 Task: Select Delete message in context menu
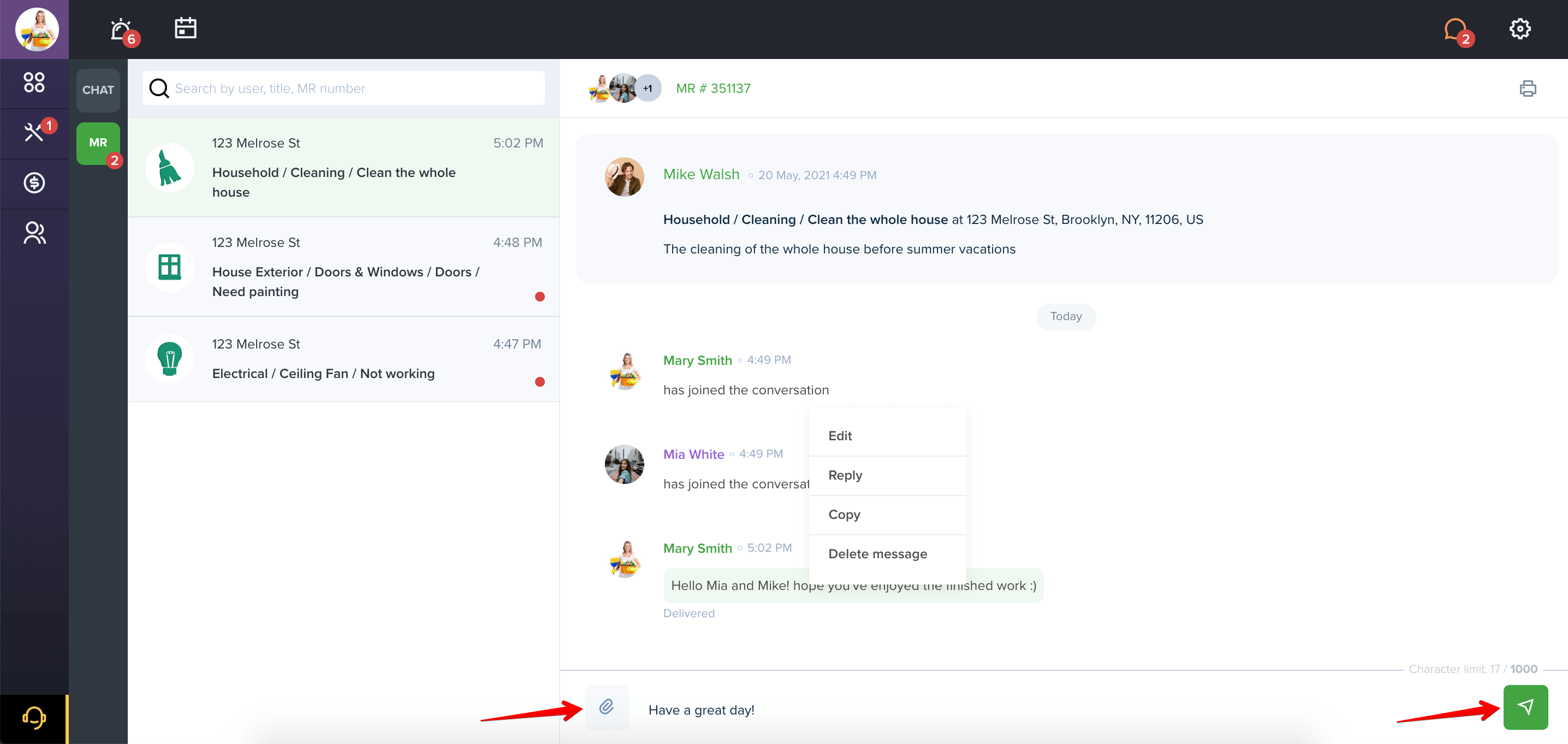[887, 554]
